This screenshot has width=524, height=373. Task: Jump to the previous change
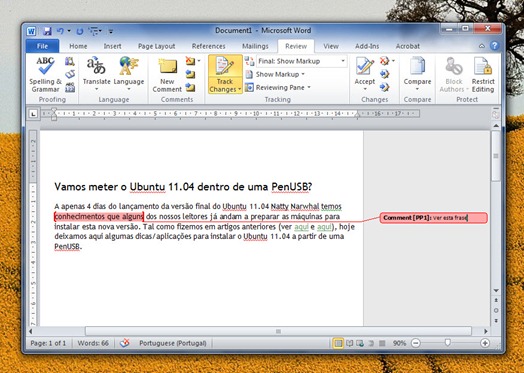(385, 74)
